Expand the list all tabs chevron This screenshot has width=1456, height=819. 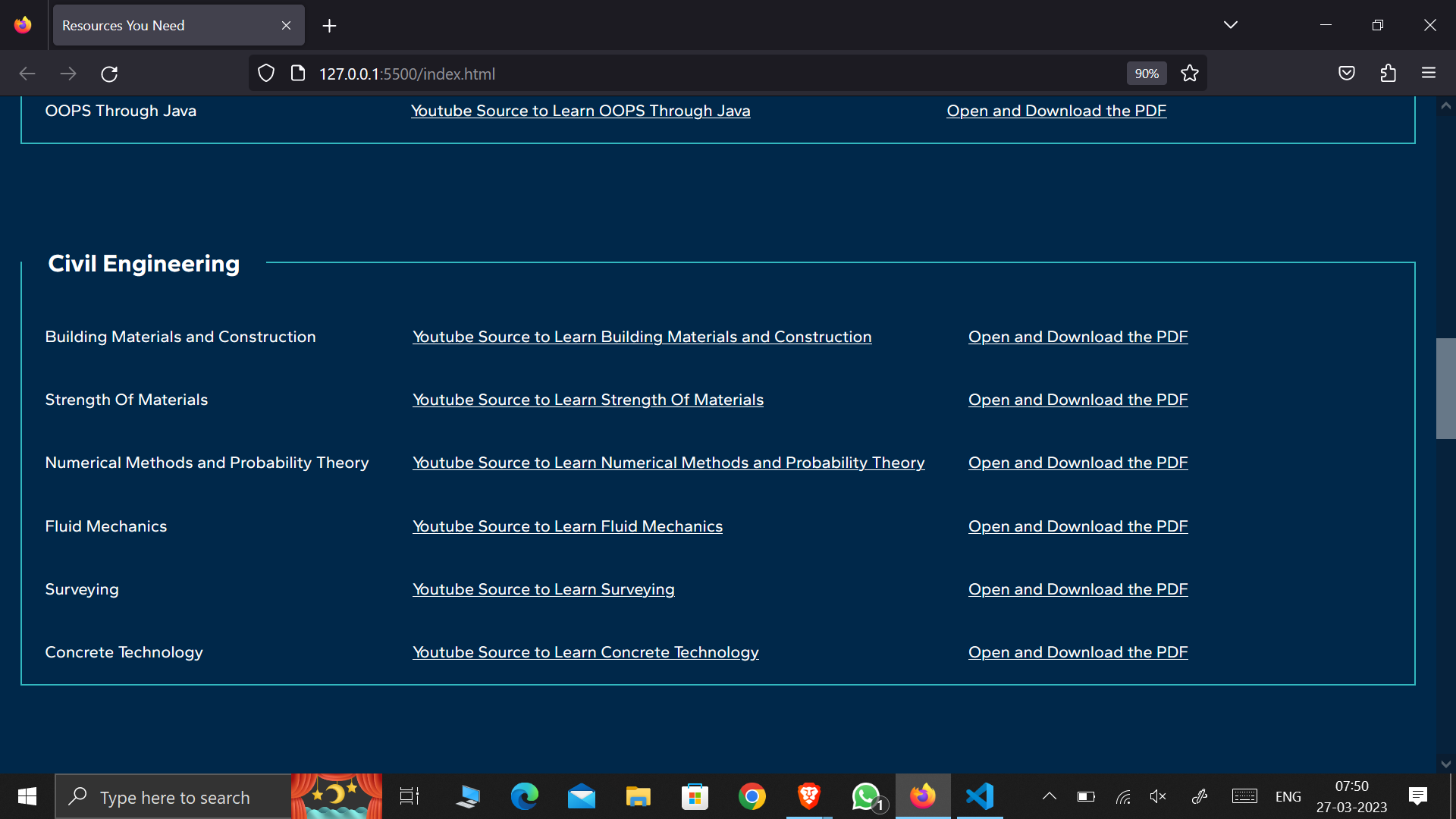(x=1230, y=25)
